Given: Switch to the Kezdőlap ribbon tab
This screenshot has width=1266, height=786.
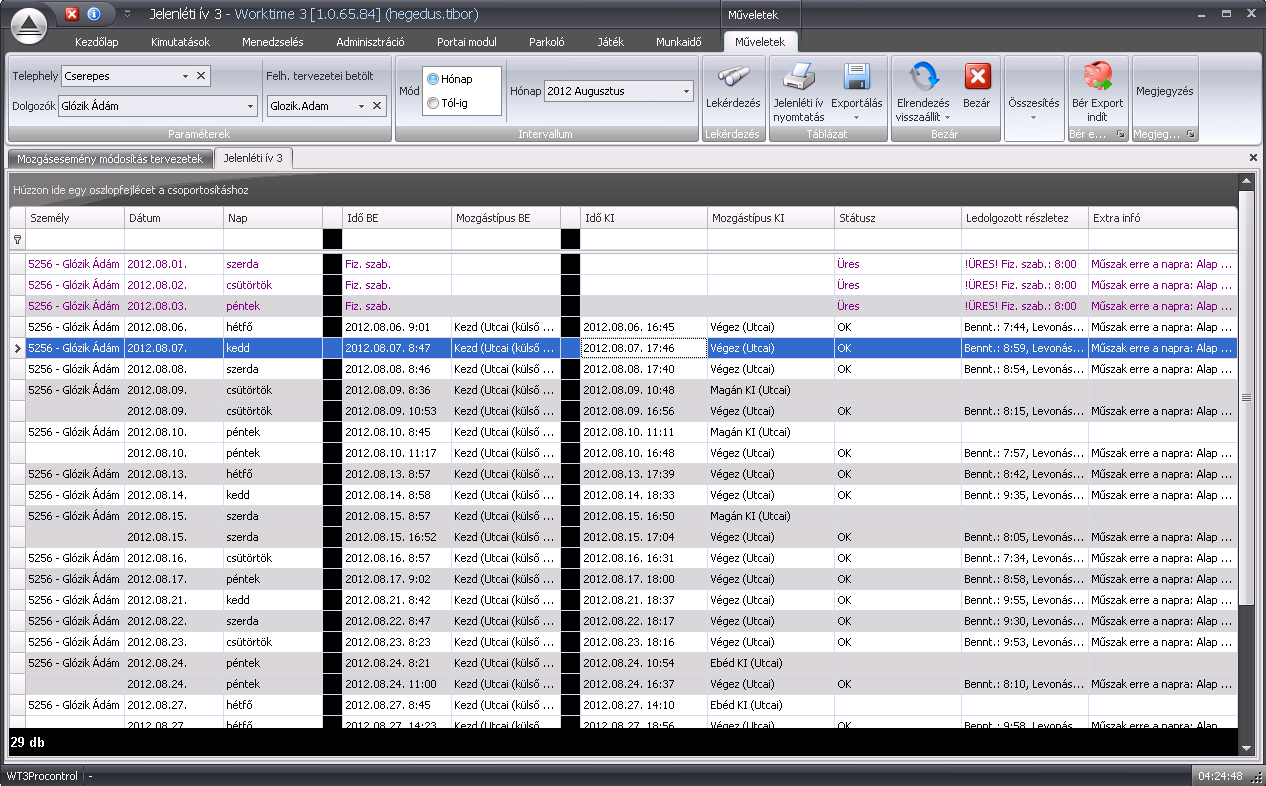Looking at the screenshot, I should (96, 42).
